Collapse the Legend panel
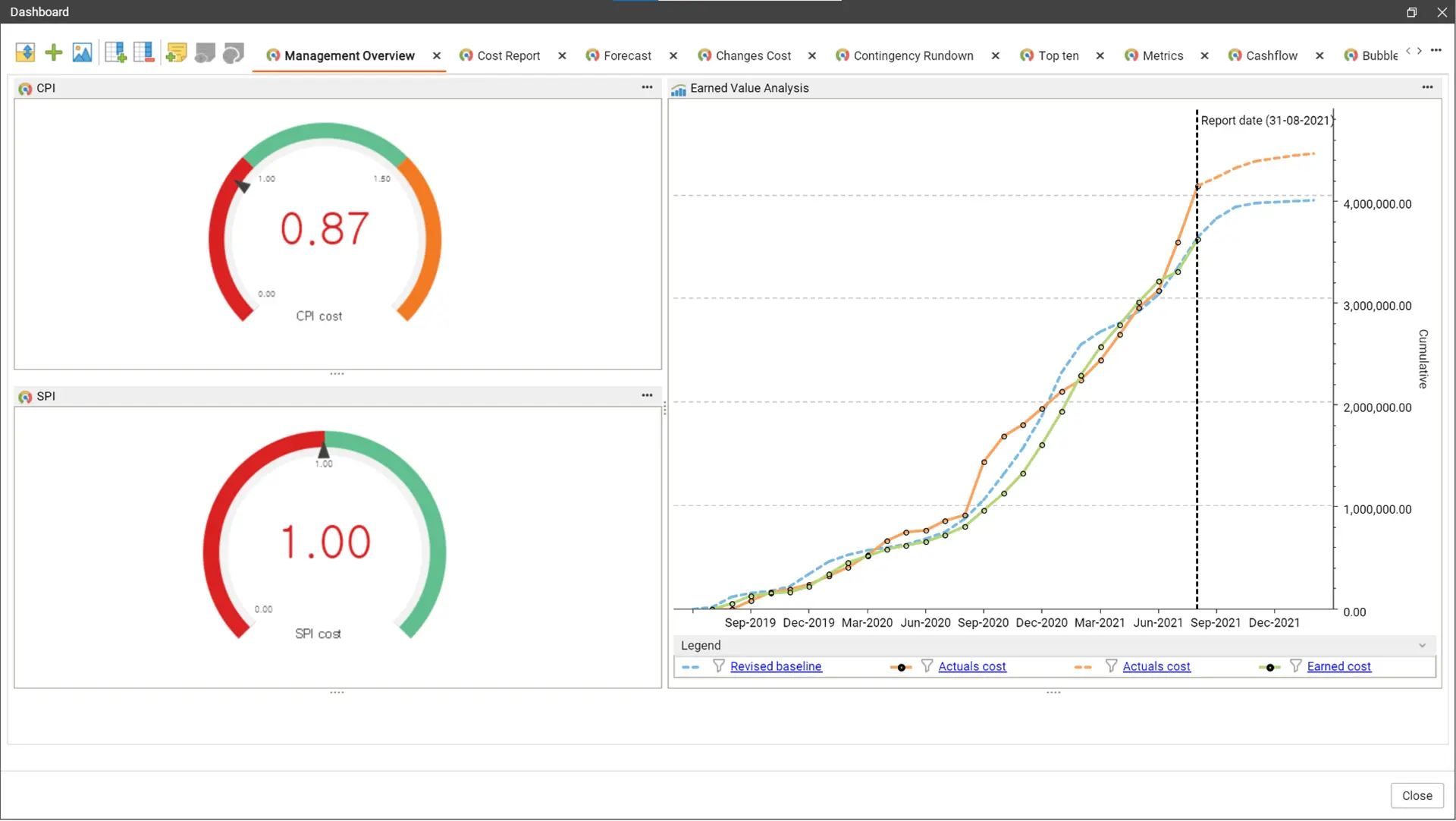This screenshot has height=821, width=1456. point(1423,645)
